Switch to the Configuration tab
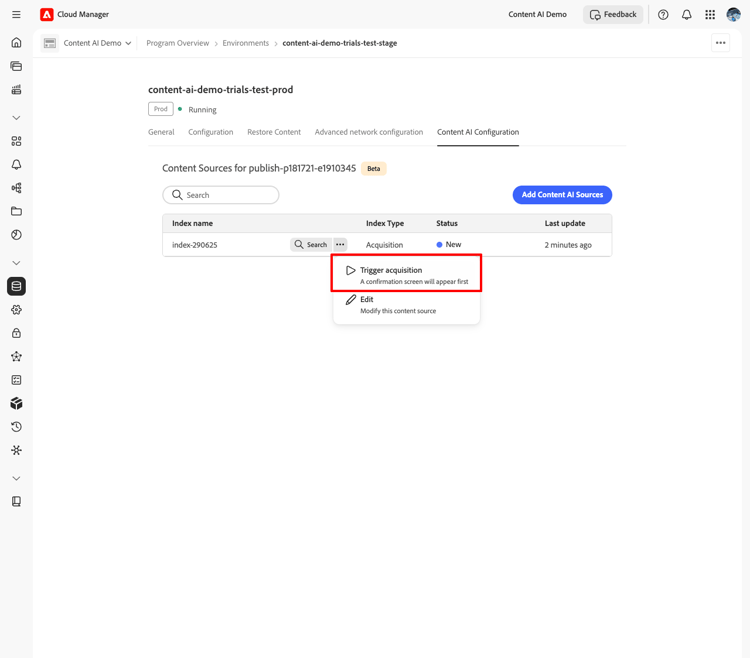 [210, 132]
